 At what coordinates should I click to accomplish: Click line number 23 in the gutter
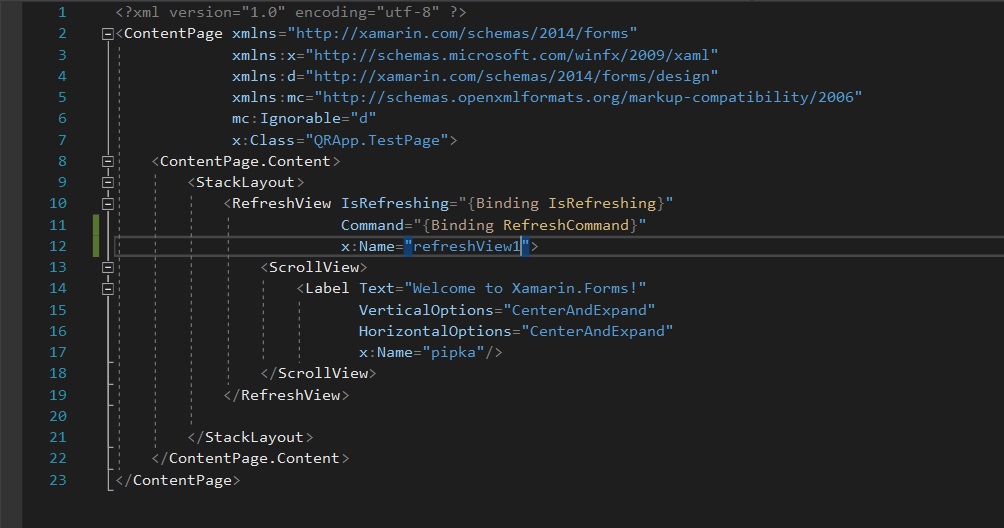click(x=58, y=480)
